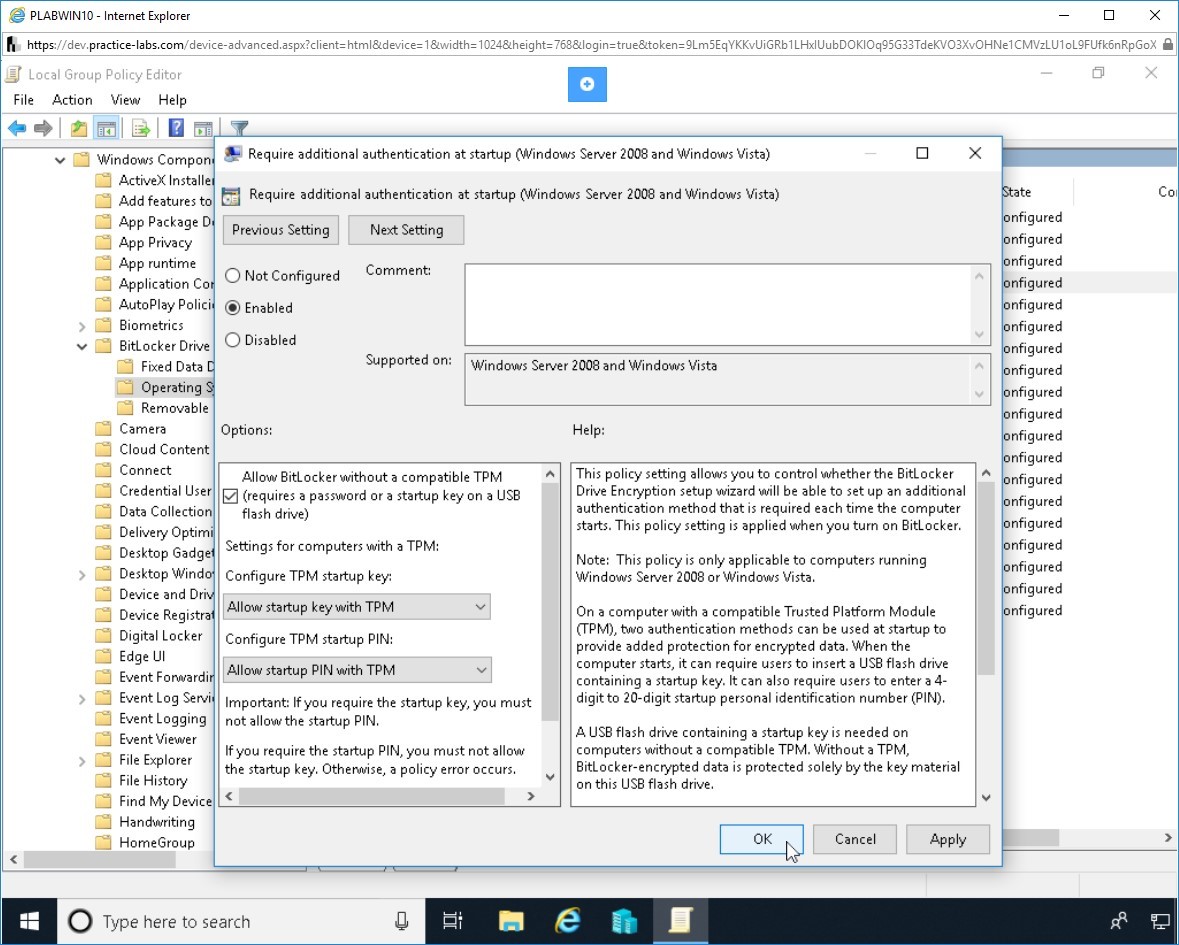Click the Camera folder icon in tree
Screen dimensions: 1179x945
[103, 429]
